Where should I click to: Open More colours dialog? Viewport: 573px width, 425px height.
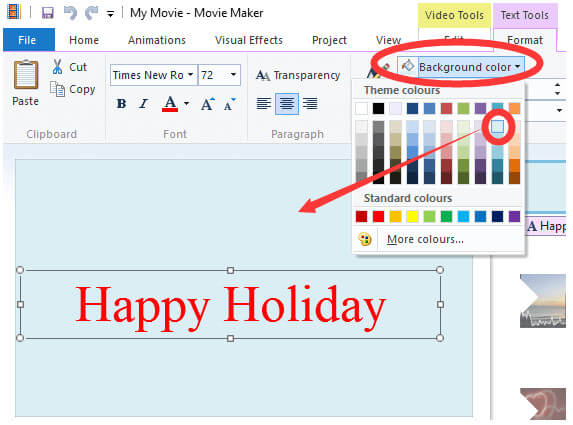pos(425,239)
